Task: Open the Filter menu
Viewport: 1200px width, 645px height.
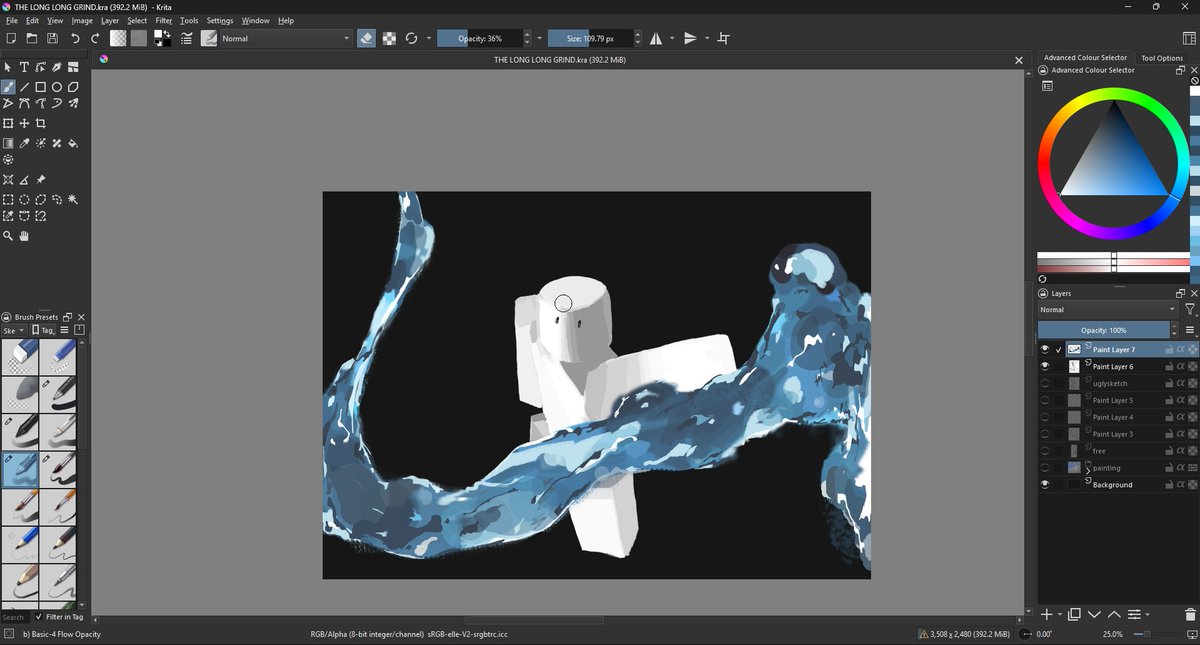Action: (x=164, y=20)
